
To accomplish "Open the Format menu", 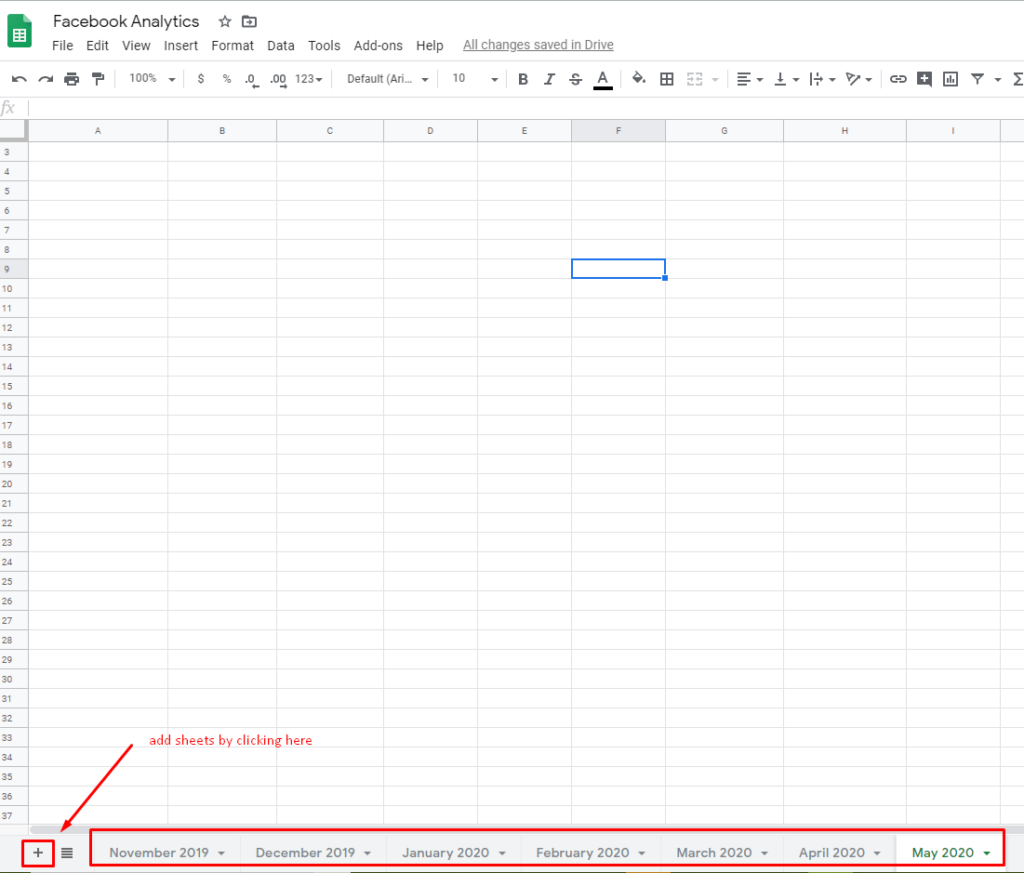I will point(233,45).
